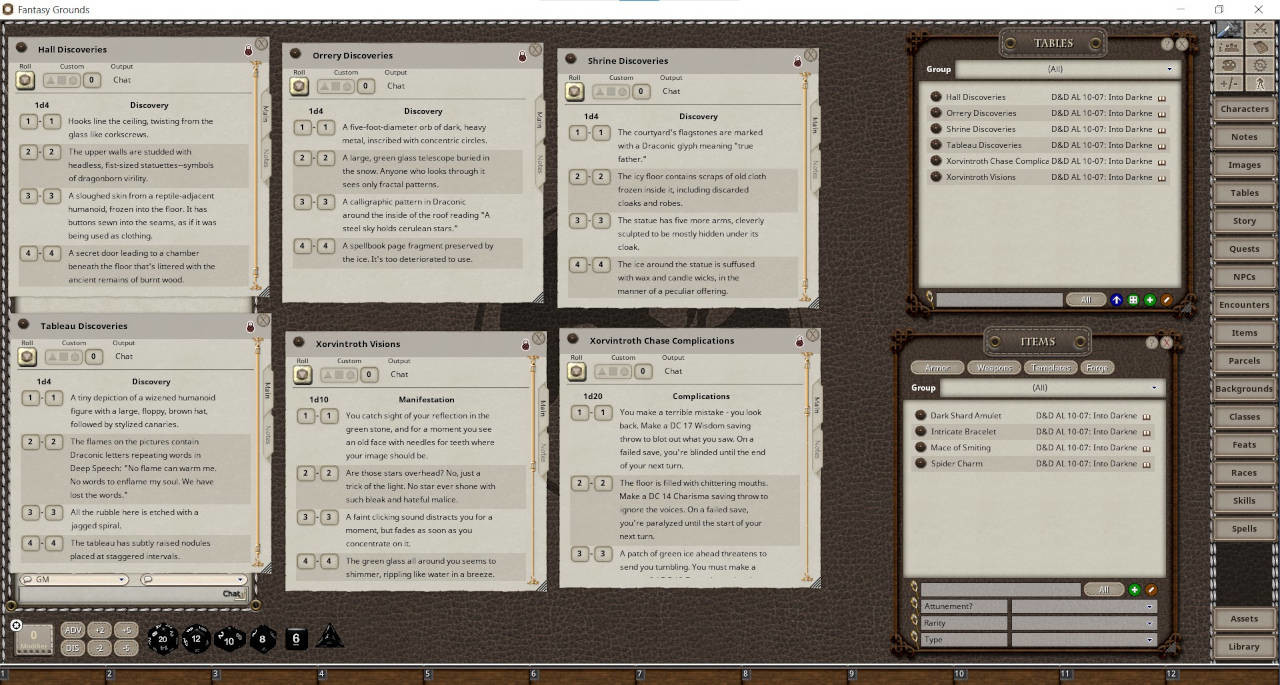
Task: Open the Library panel from the sidebar
Action: click(x=1243, y=647)
